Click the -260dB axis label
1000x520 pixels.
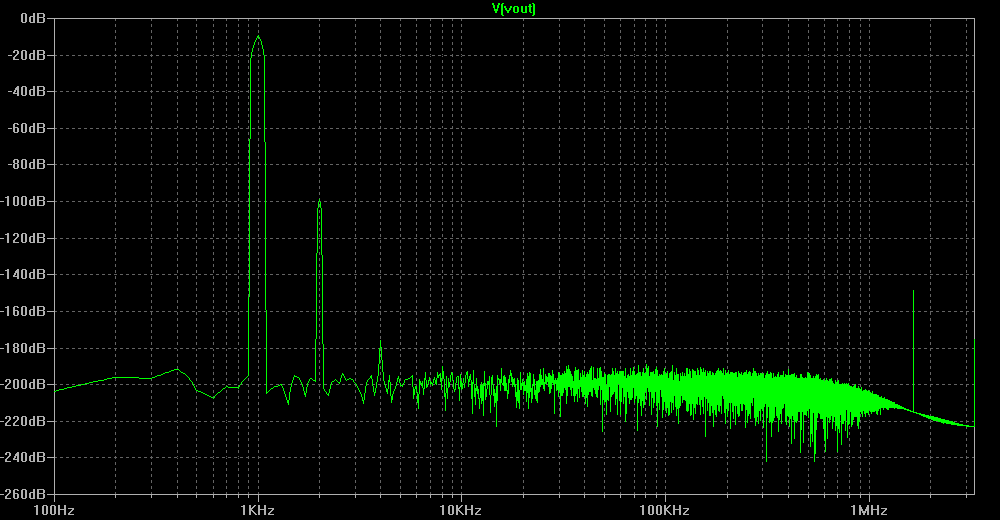24,494
